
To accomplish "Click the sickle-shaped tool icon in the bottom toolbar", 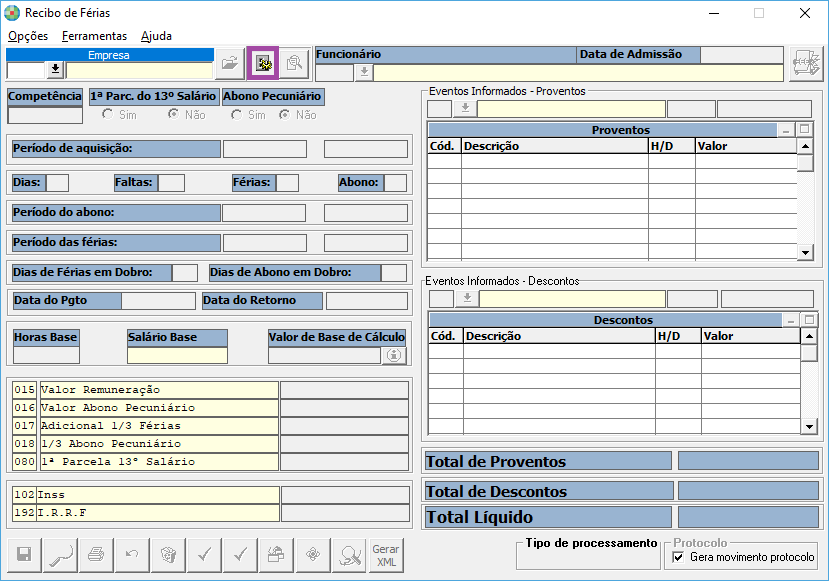I will pos(60,555).
